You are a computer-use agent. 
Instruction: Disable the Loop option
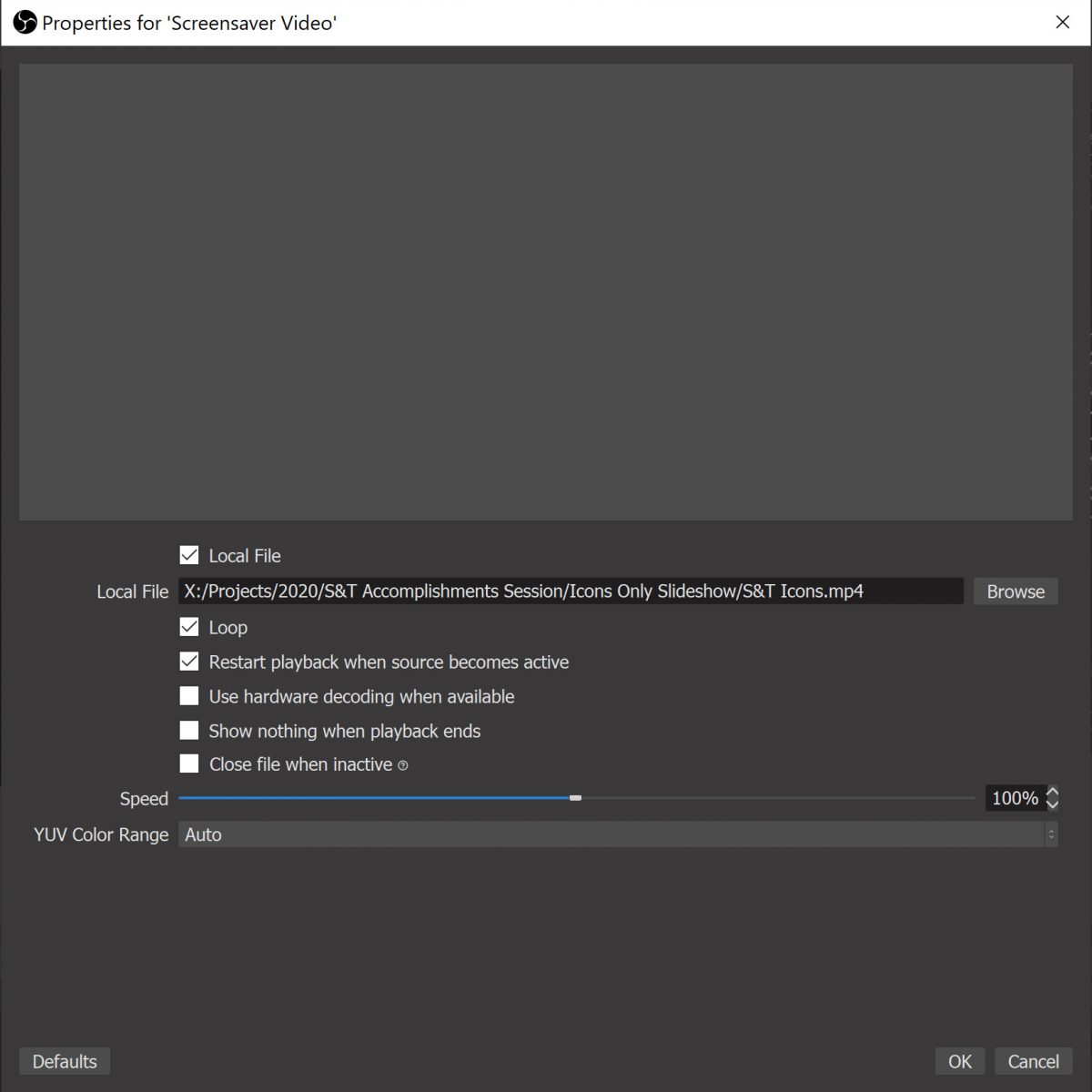point(188,626)
